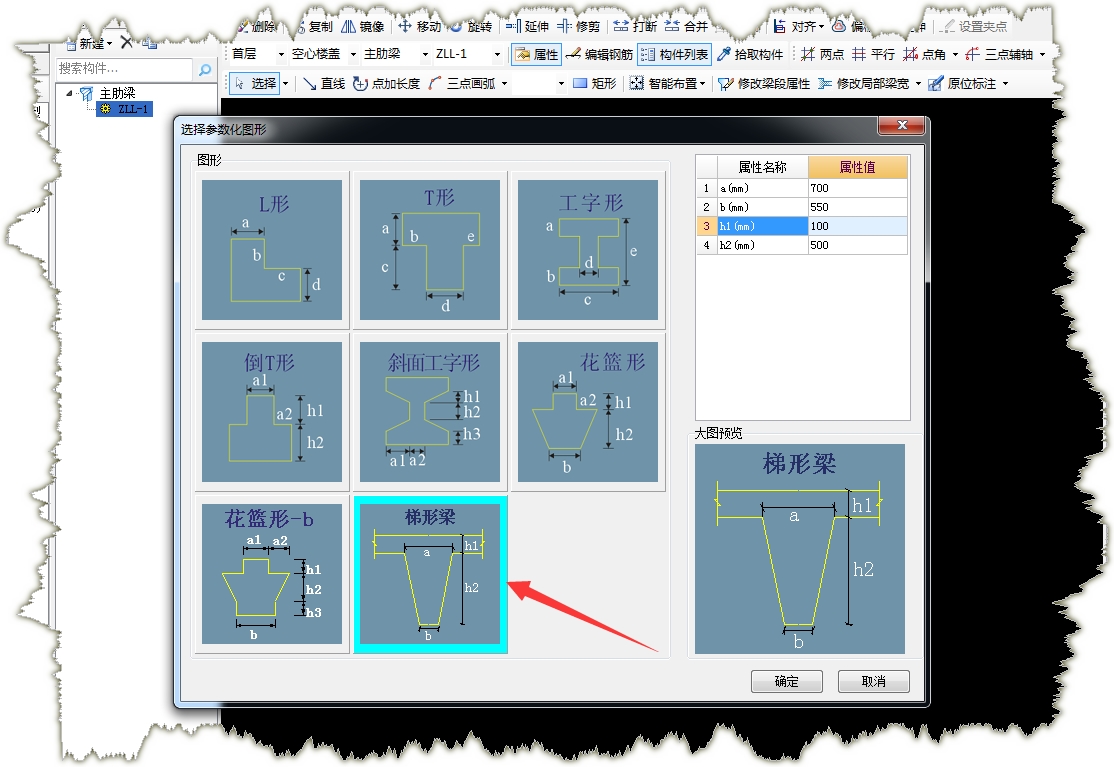Click the 梯形梁 large preview image
The image size is (1114, 767).
[799, 549]
